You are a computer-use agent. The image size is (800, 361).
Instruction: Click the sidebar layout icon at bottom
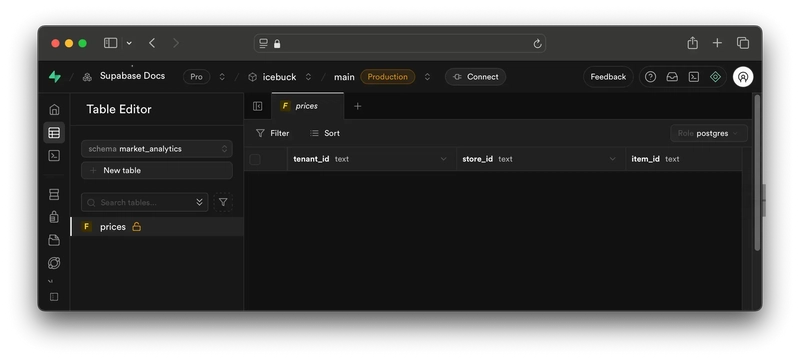pos(54,297)
